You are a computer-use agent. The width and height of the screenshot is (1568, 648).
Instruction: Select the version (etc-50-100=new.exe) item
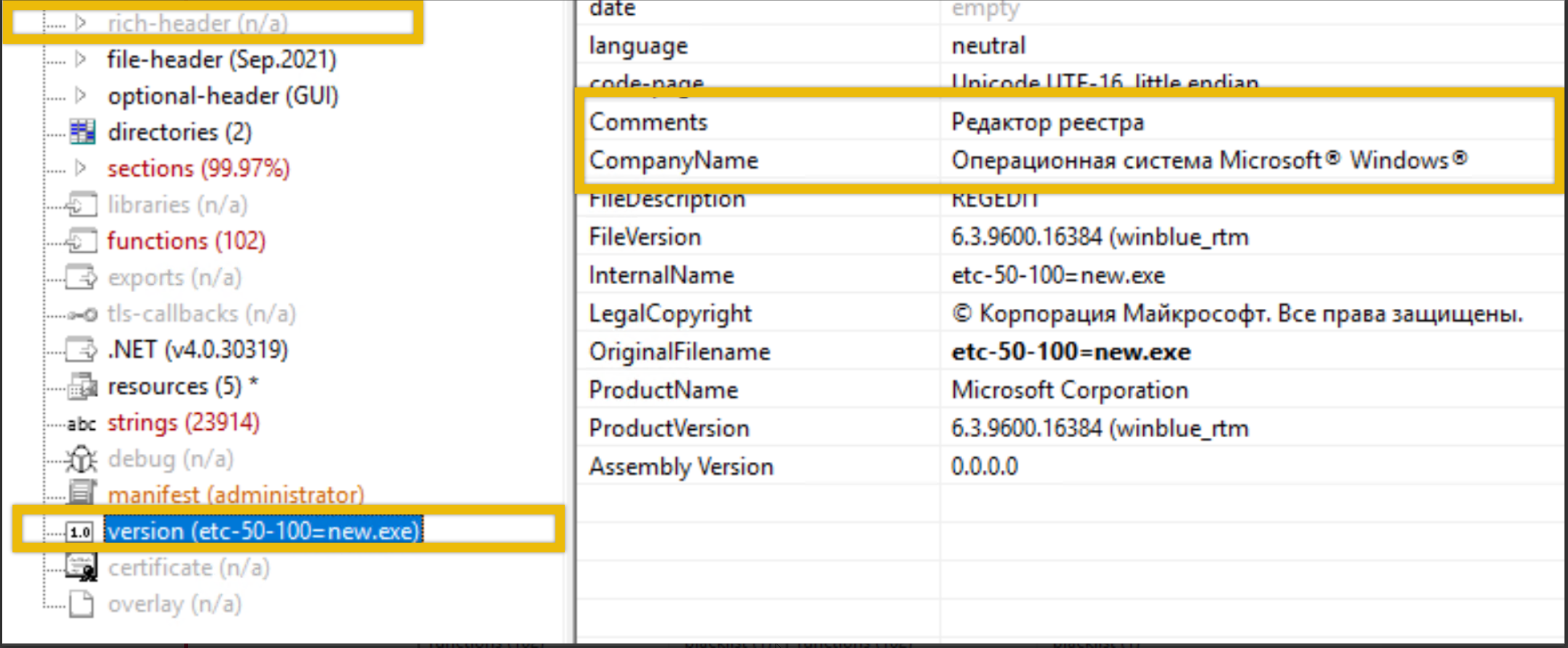[x=263, y=531]
